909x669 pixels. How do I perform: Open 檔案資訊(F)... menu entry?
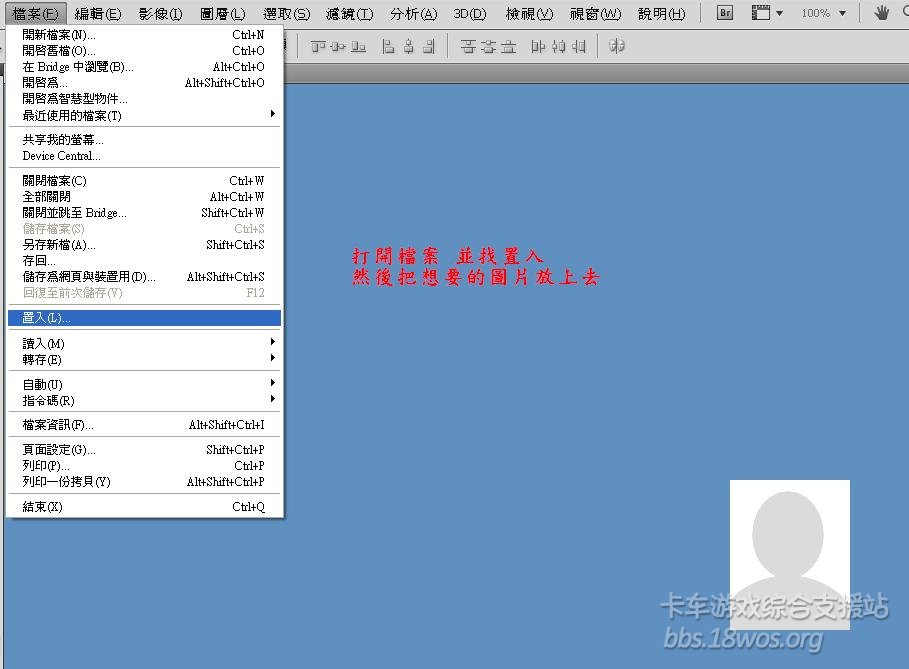pos(144,425)
